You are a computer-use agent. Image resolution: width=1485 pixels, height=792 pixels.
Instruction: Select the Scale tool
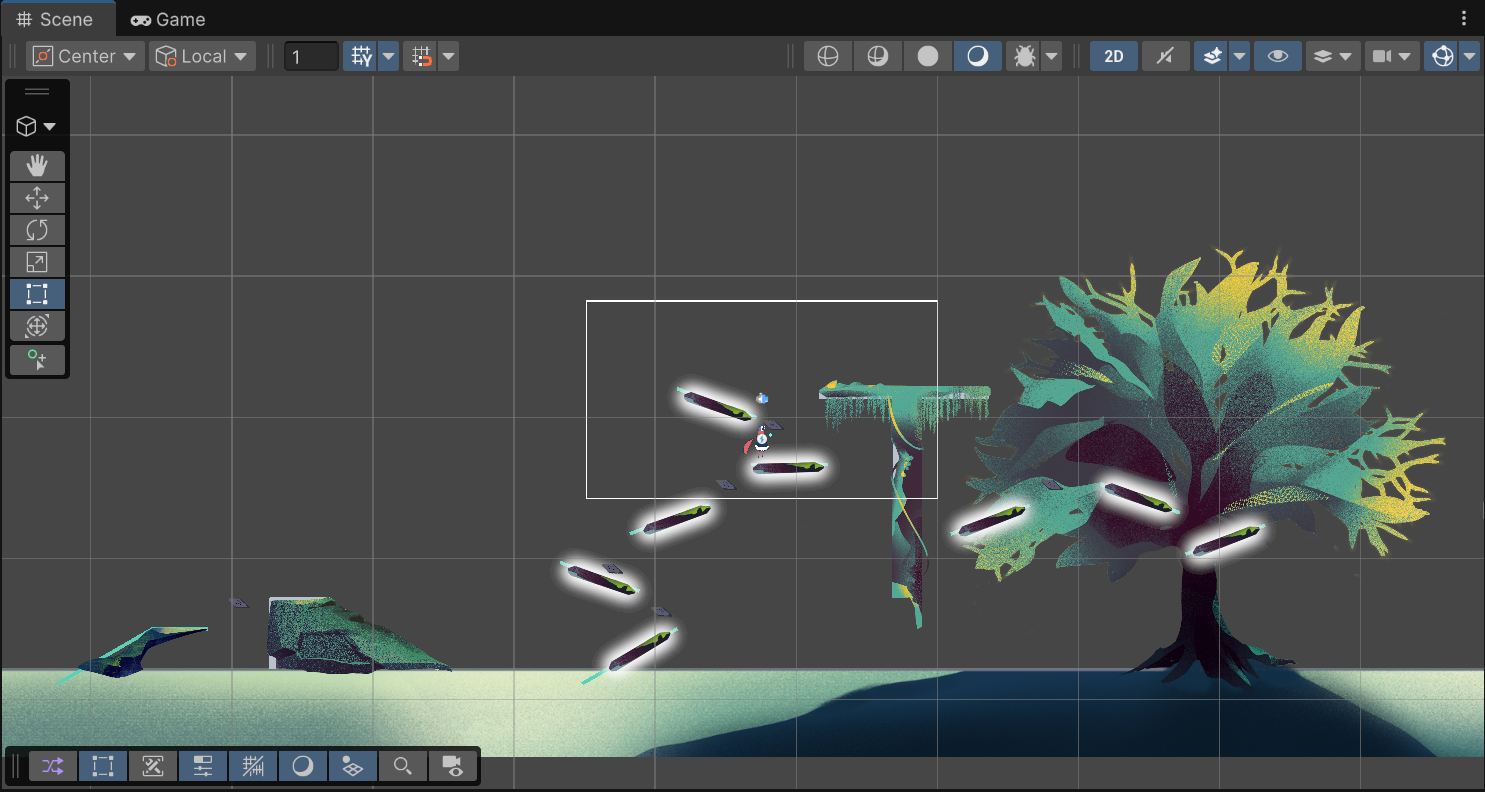pyautogui.click(x=37, y=262)
